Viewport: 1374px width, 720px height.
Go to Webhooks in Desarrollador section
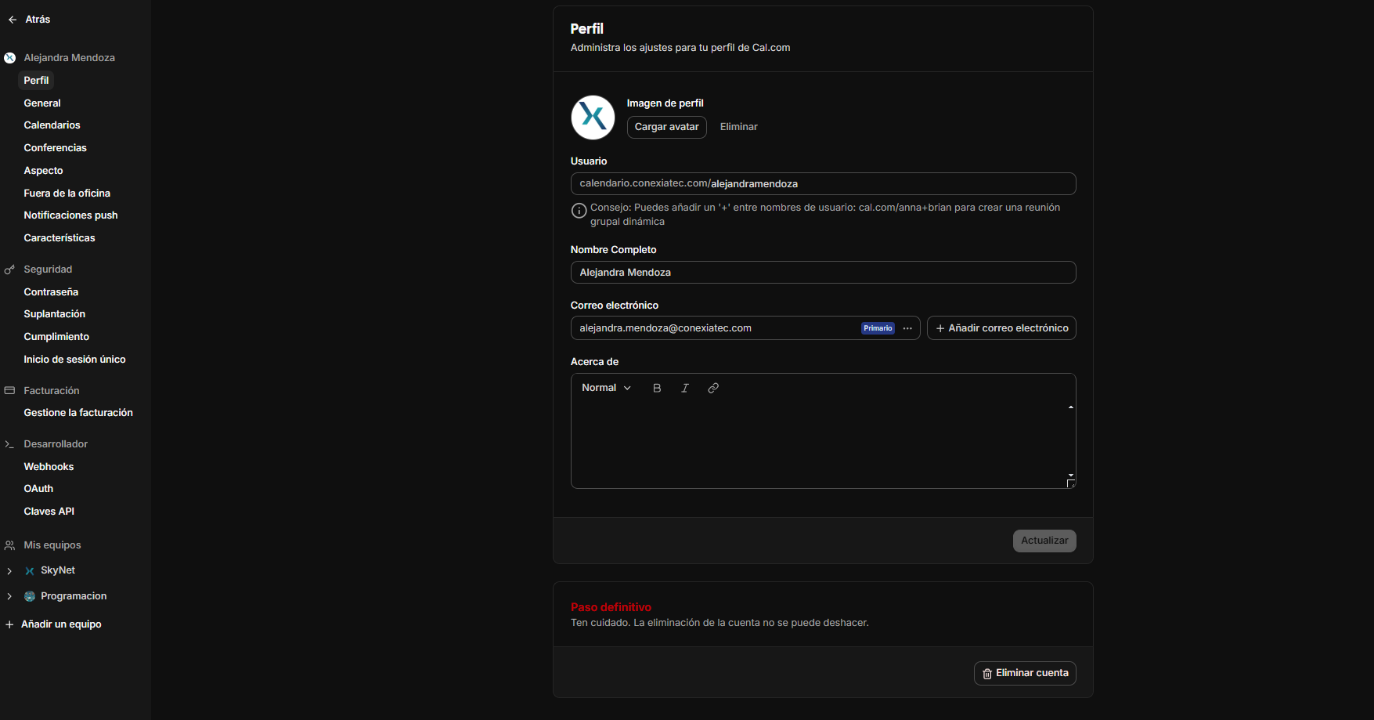coord(49,466)
